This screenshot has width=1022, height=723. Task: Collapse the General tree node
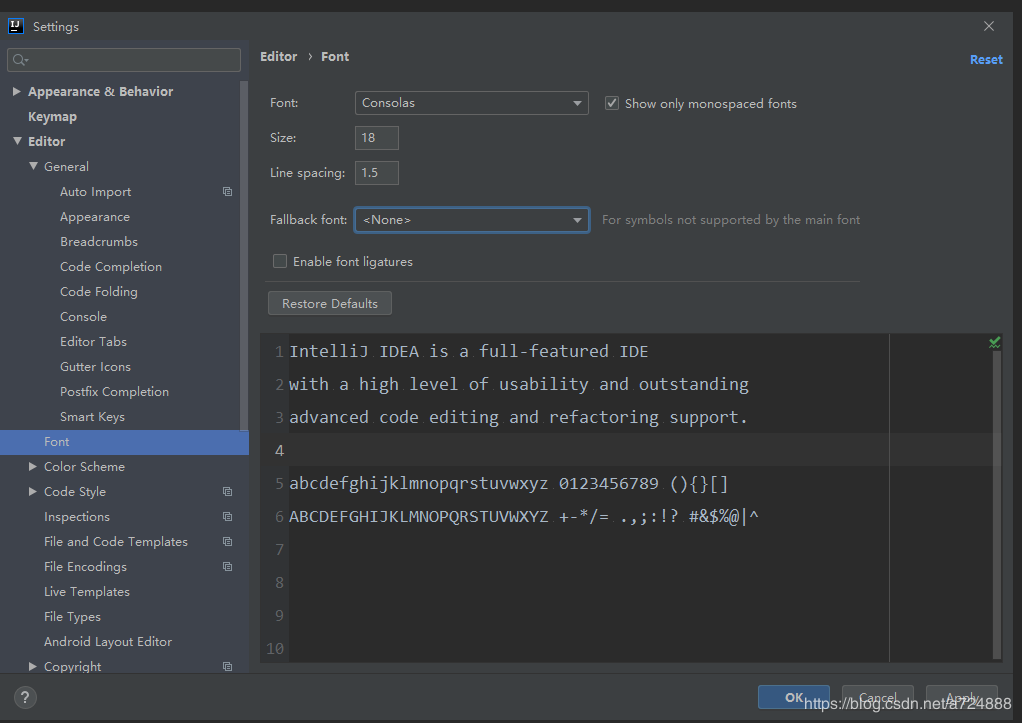coord(33,166)
